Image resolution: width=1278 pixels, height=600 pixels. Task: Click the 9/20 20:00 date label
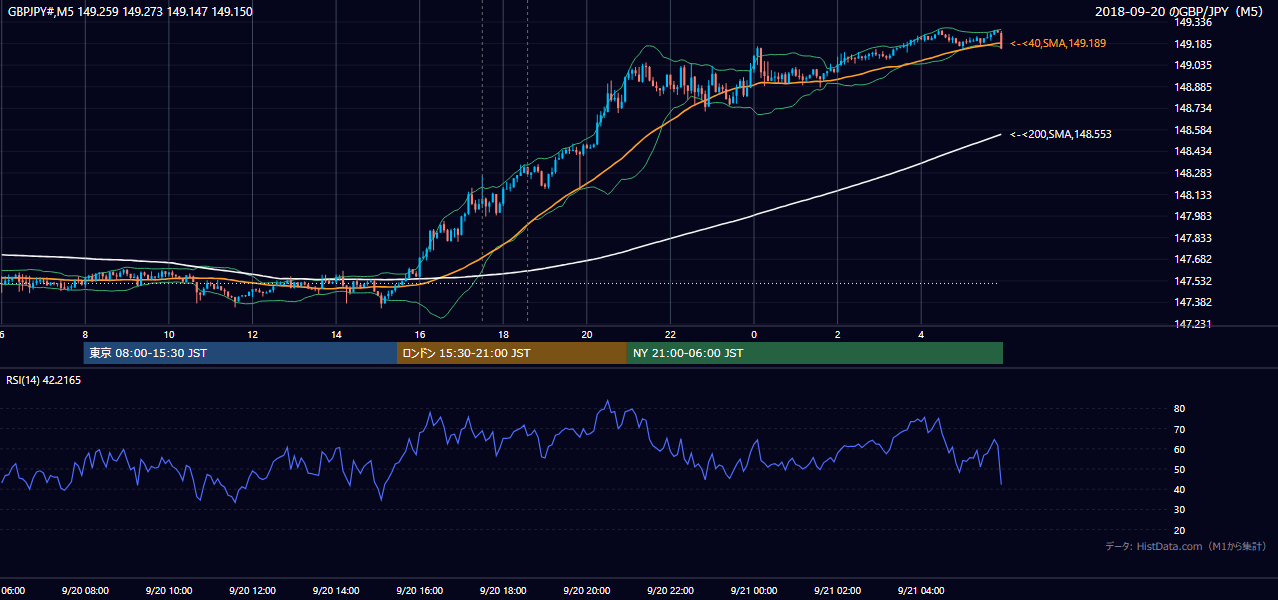tap(586, 591)
